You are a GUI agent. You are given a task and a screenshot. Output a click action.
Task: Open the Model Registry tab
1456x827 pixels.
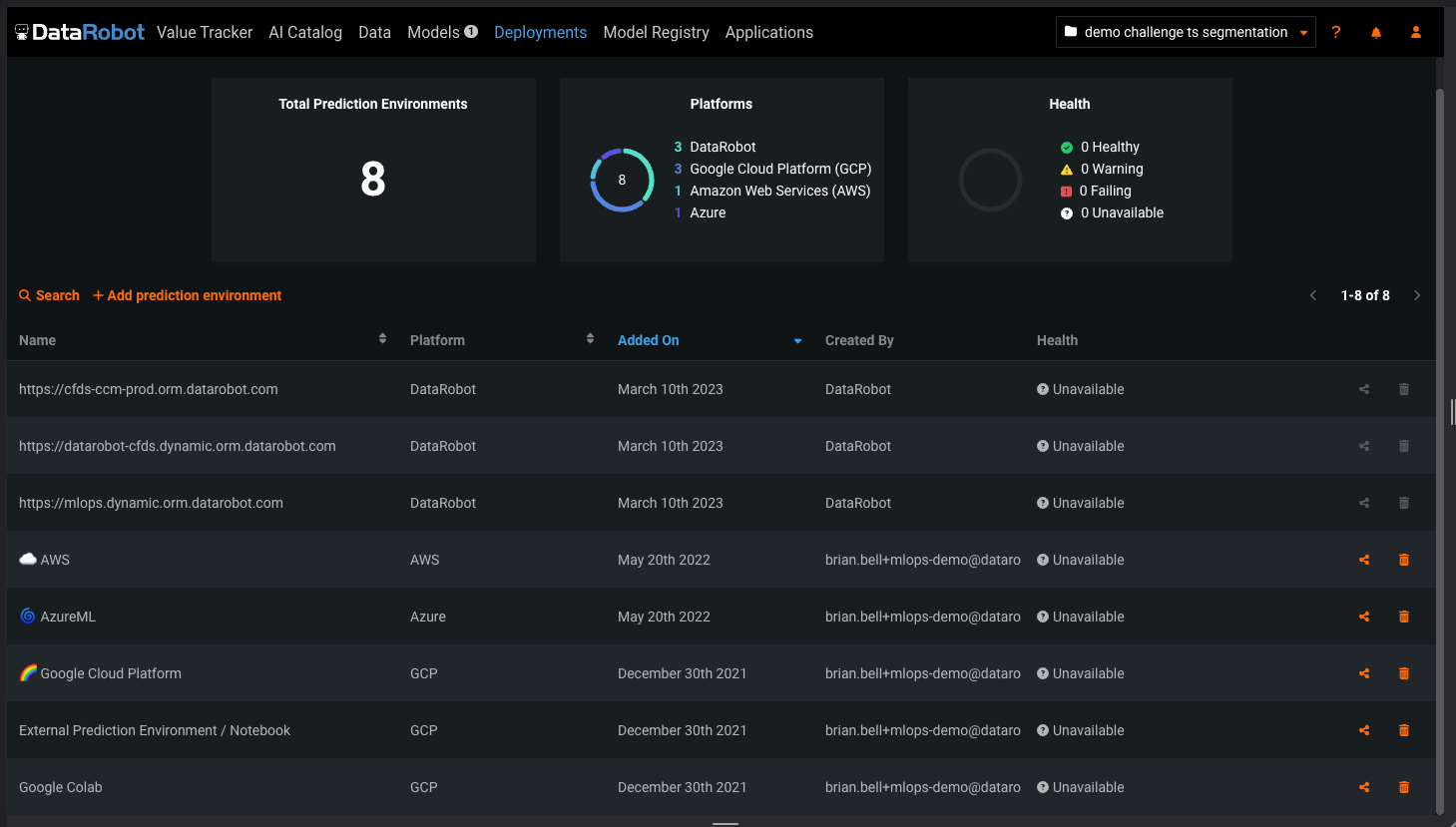[656, 32]
